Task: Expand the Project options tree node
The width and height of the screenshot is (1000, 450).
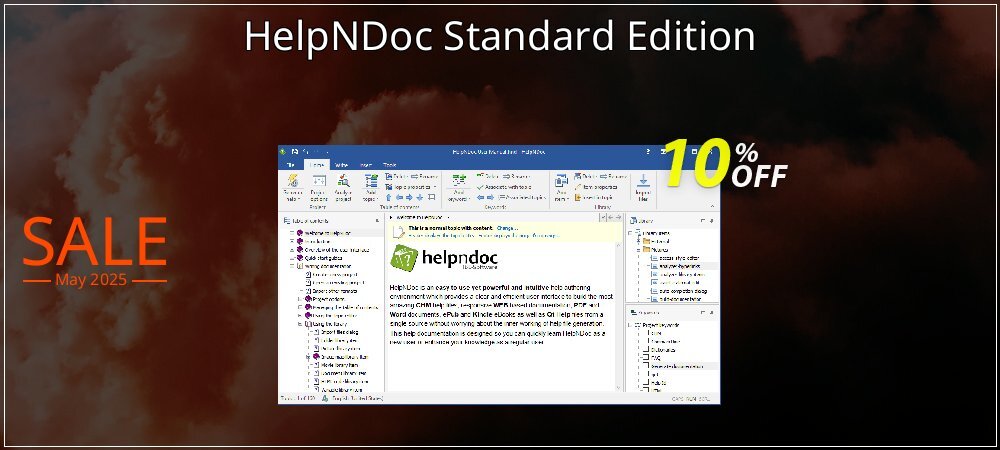Action: 300,299
